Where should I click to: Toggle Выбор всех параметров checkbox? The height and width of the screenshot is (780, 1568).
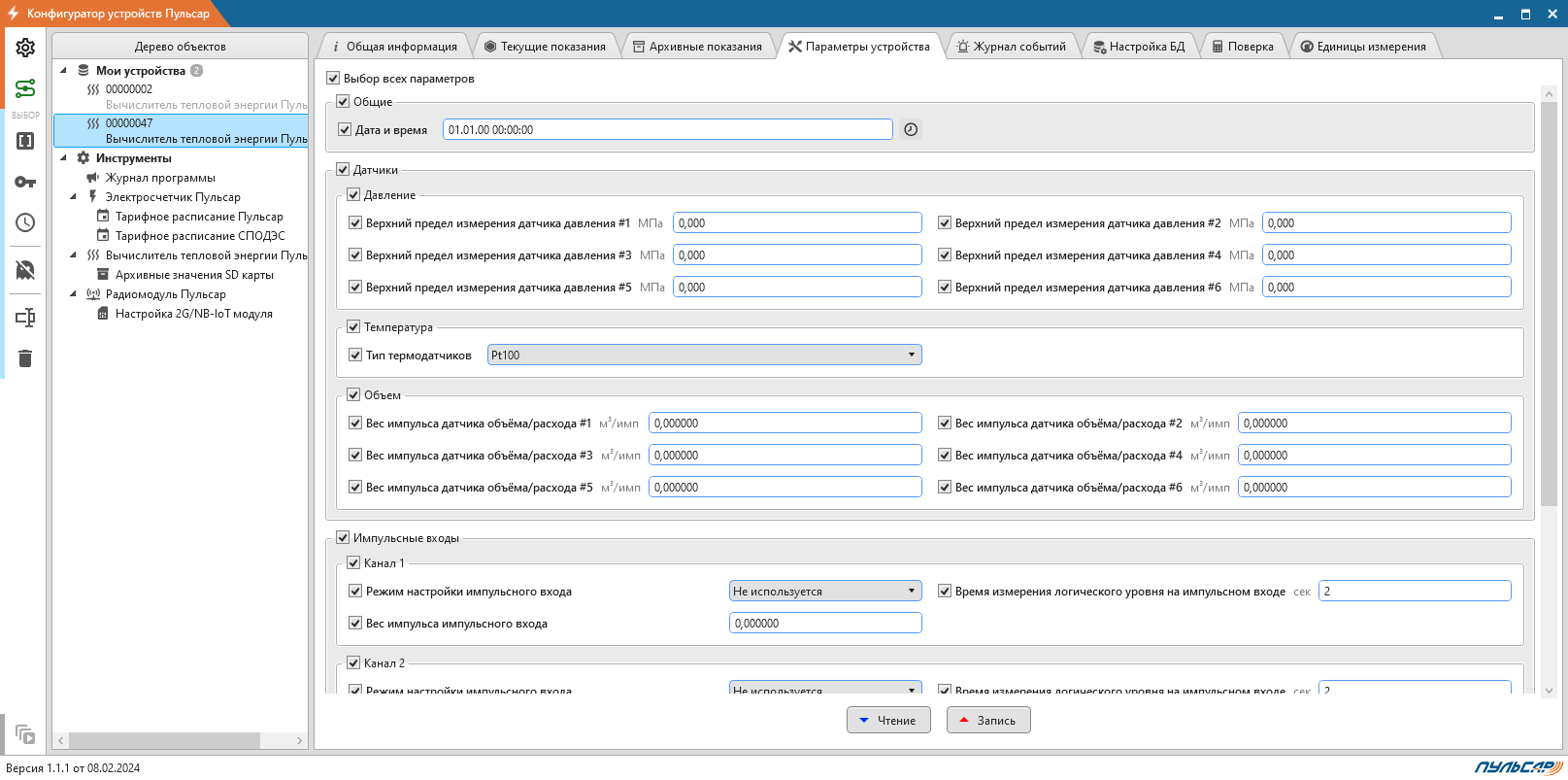click(x=333, y=78)
